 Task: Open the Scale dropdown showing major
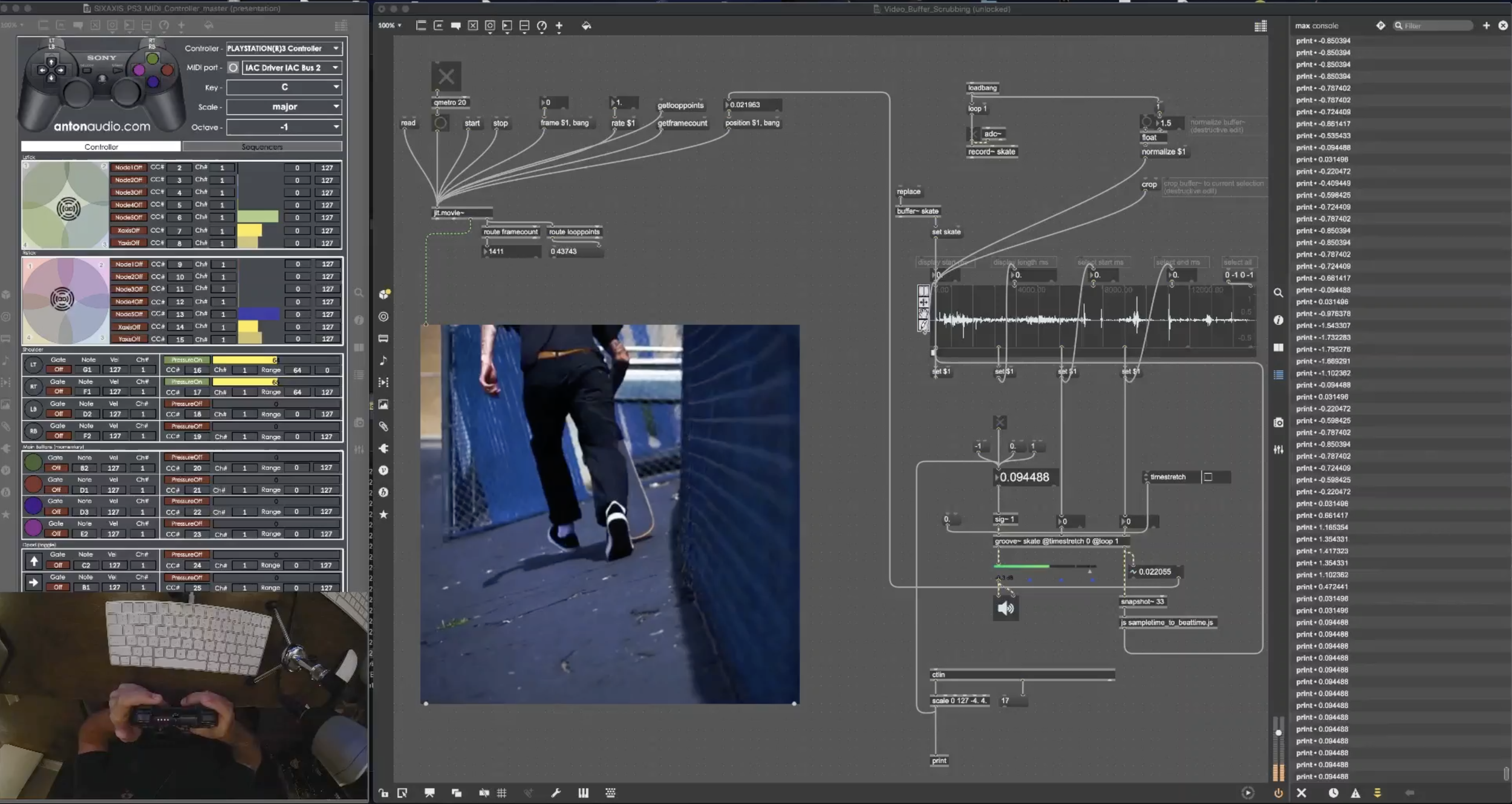(x=284, y=107)
